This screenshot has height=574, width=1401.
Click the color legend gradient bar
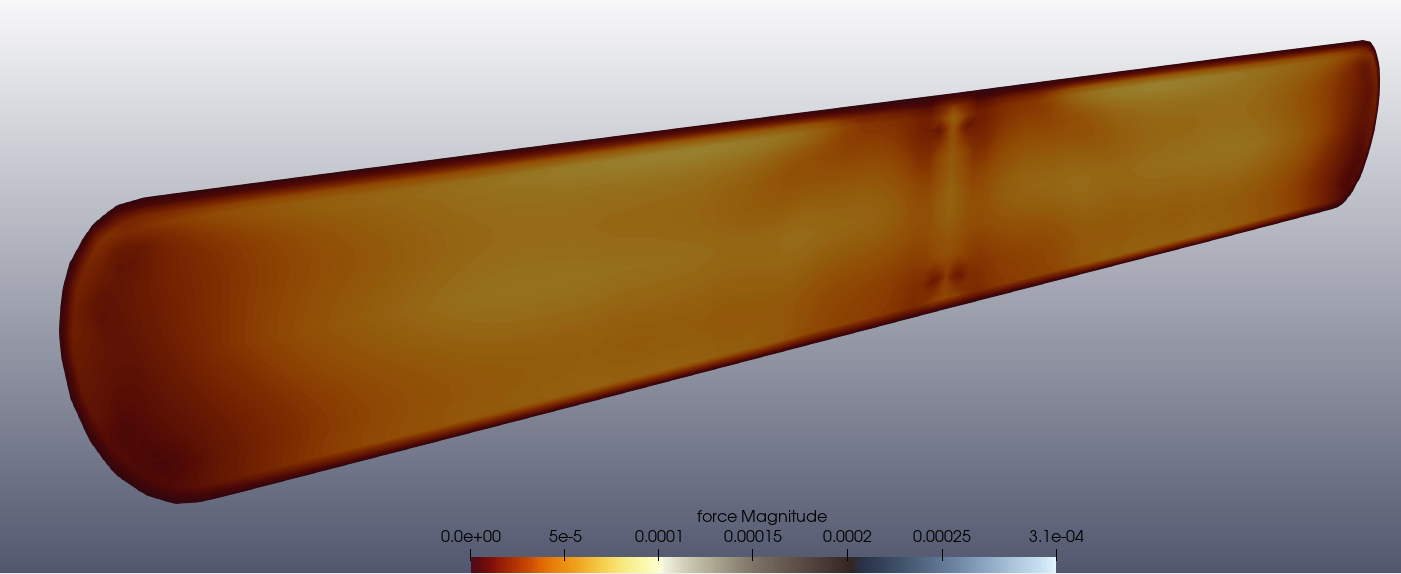763,565
